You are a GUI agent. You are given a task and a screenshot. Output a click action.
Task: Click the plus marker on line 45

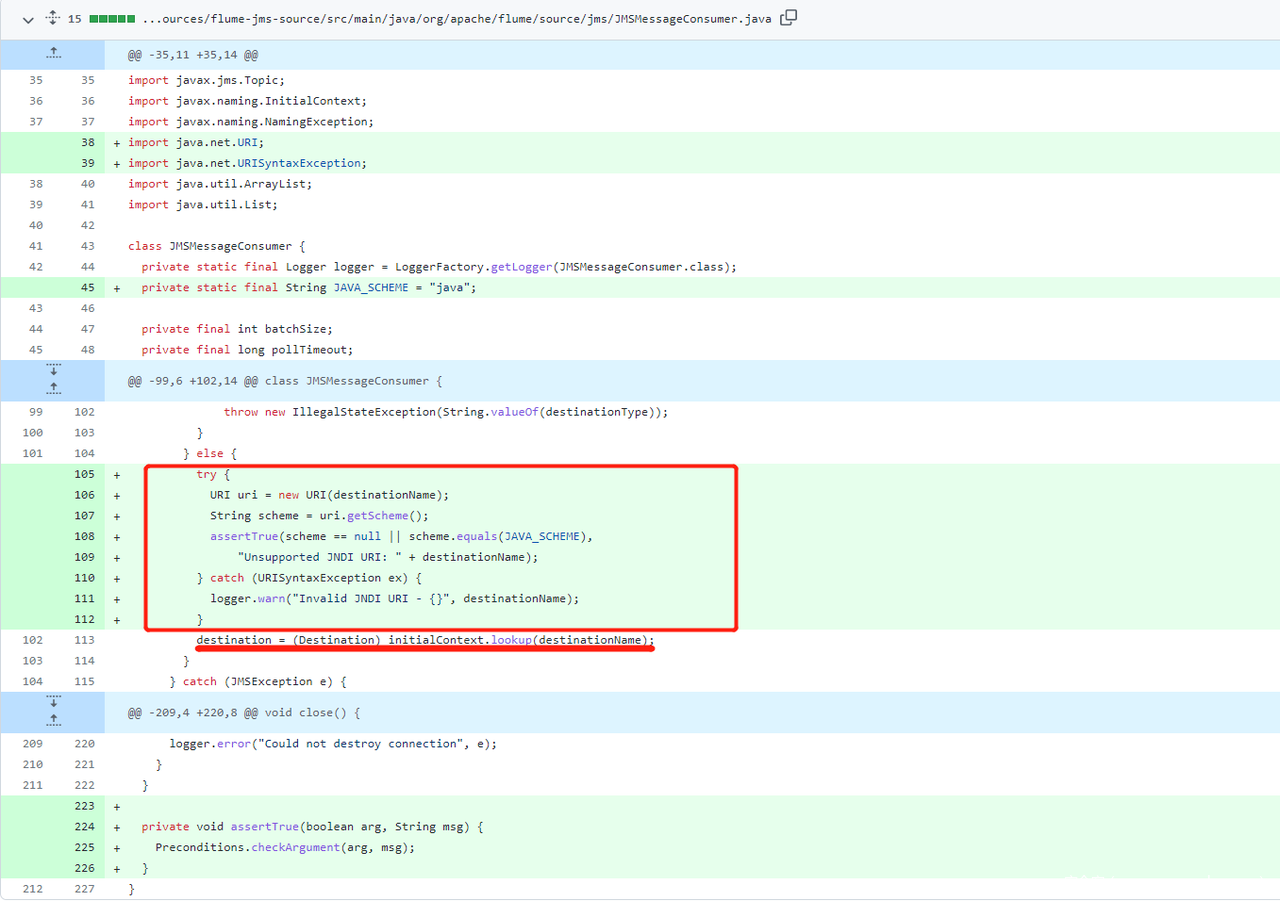coord(117,288)
